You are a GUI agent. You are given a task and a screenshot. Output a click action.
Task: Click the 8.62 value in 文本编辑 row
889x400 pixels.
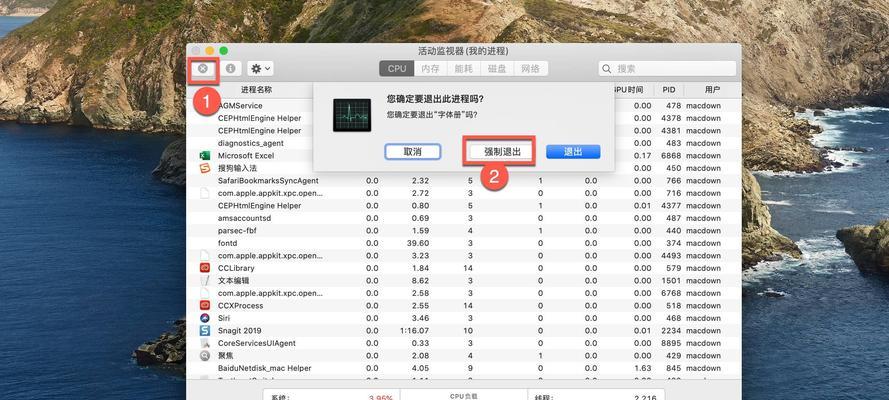[420, 280]
